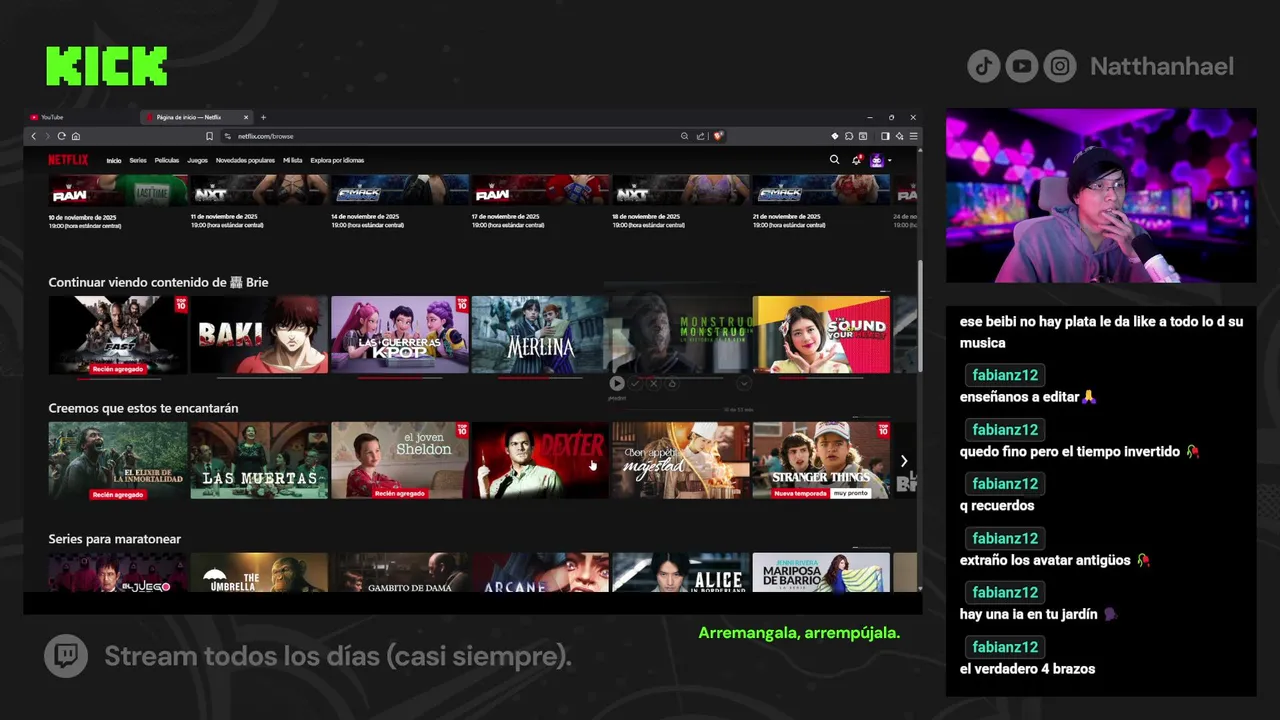Switch to the YouTube browser tab

[x=82, y=117]
